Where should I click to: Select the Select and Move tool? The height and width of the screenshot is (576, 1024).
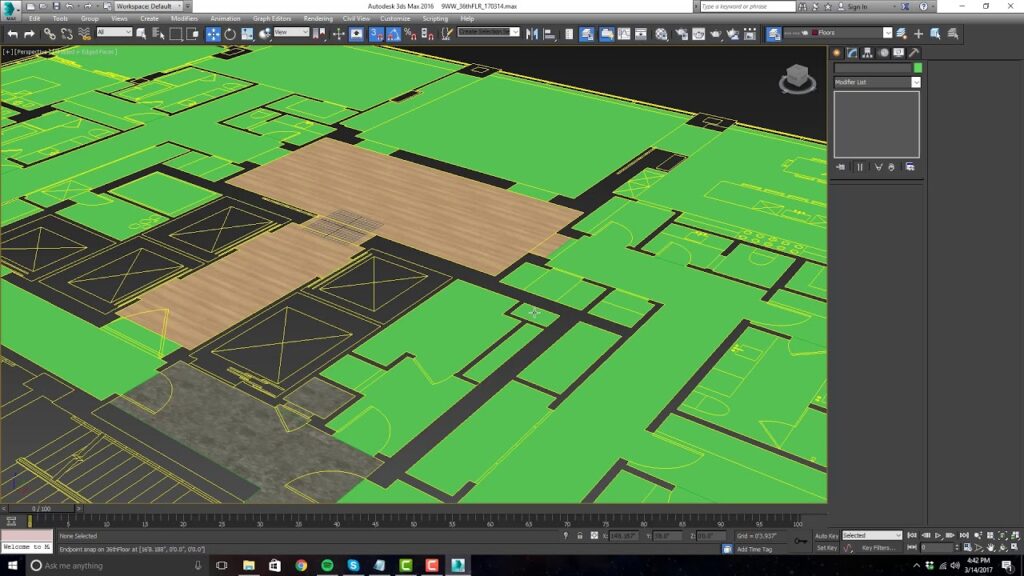pos(213,33)
